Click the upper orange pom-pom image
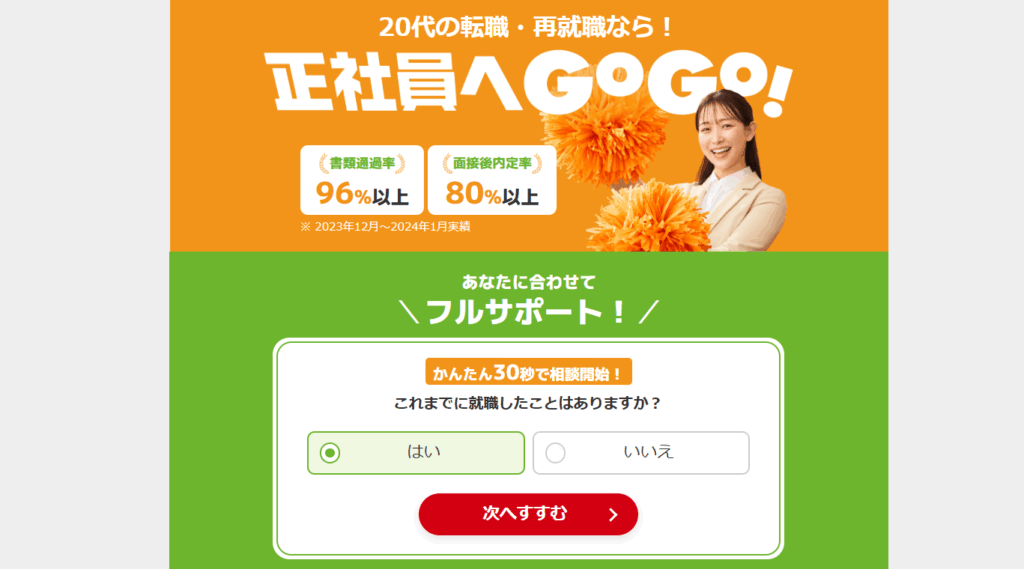This screenshot has height=569, width=1024. point(604,137)
